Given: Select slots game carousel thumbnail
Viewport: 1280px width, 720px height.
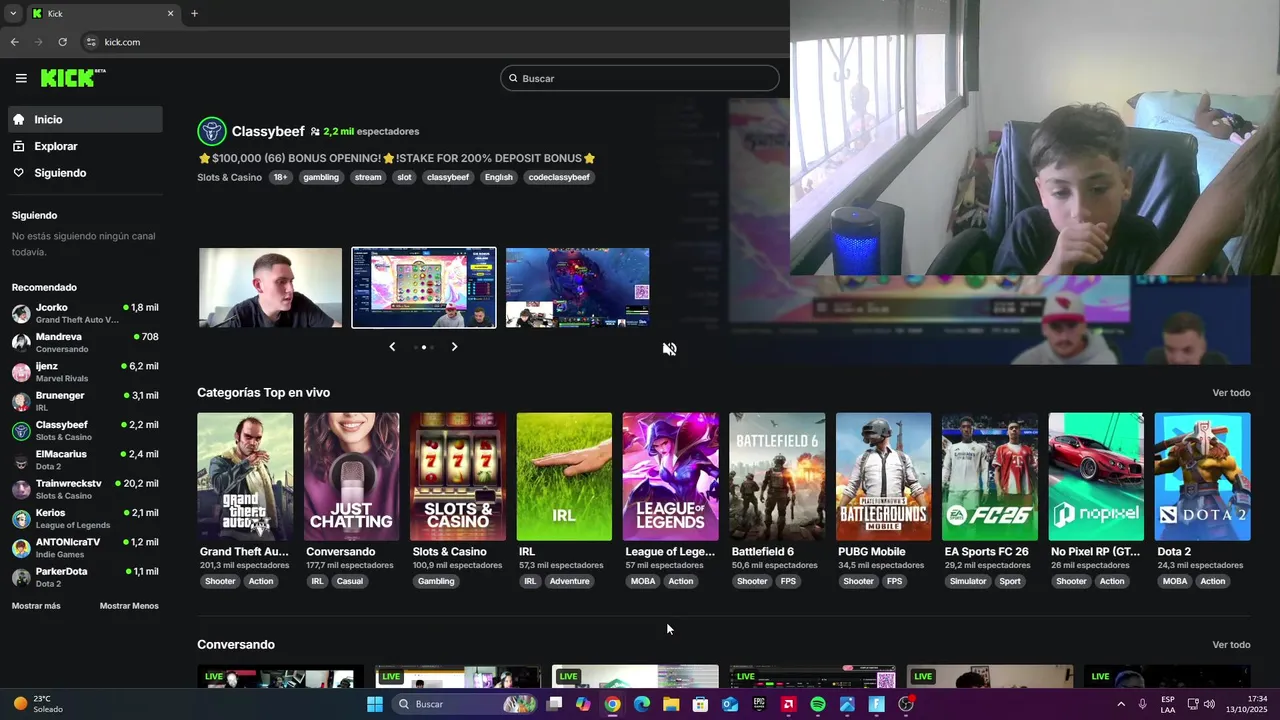Looking at the screenshot, I should tap(424, 288).
